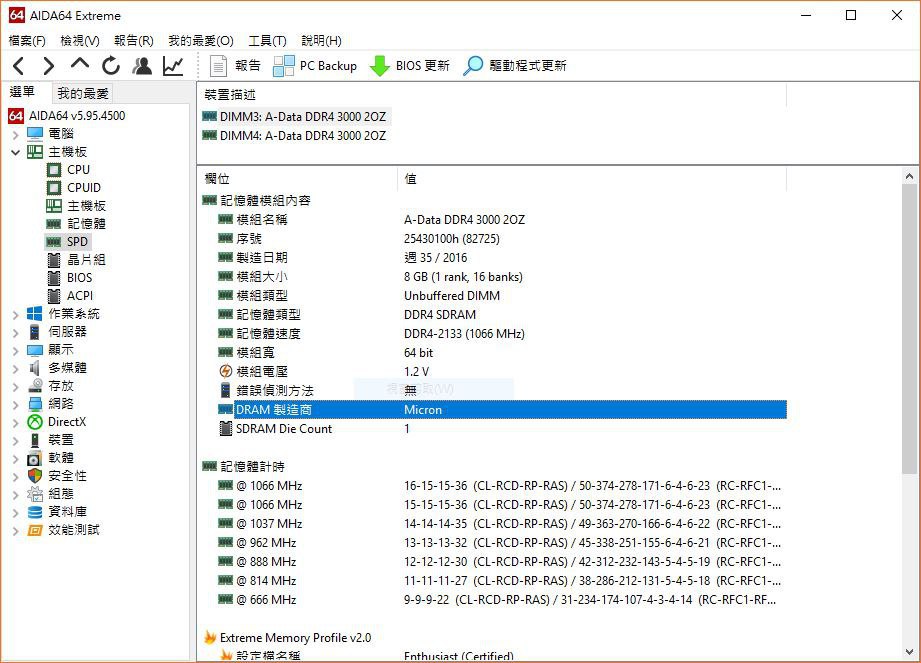
Task: Open the 檔案(F) menu
Action: pyautogui.click(x=27, y=41)
